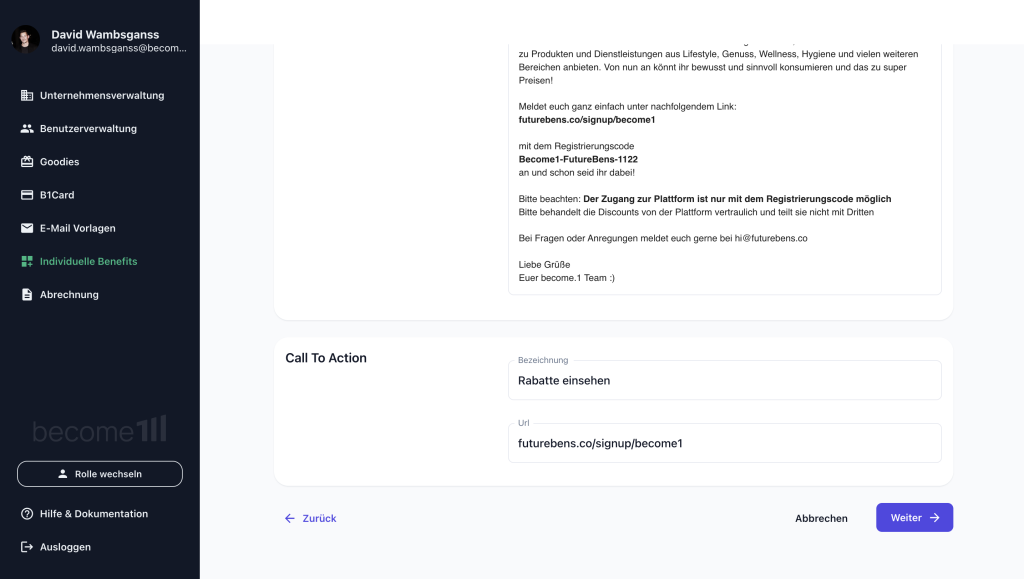
Task: Click the Weiter button
Action: pyautogui.click(x=914, y=518)
